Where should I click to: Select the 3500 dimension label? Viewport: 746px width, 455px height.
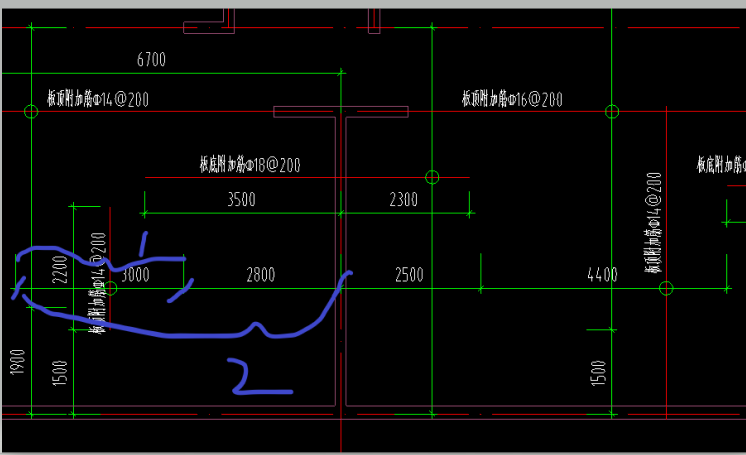(x=241, y=200)
